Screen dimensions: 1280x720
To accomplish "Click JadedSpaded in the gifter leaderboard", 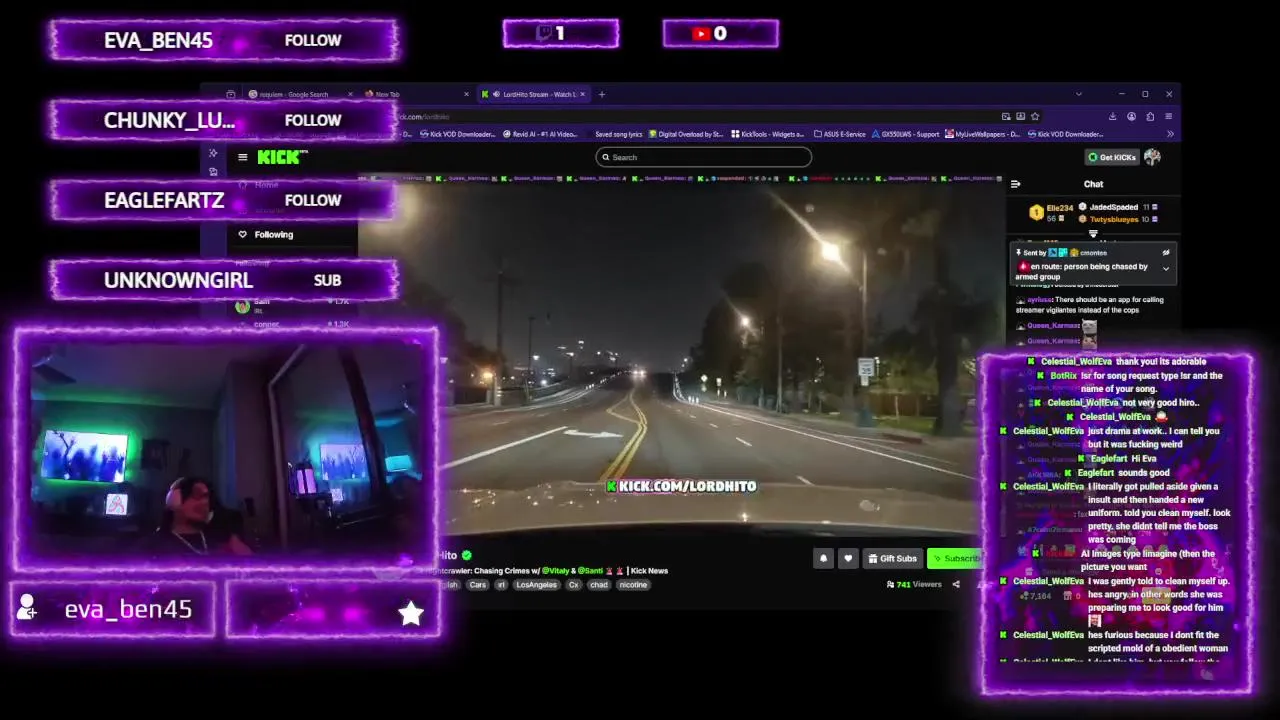I will tap(1114, 207).
